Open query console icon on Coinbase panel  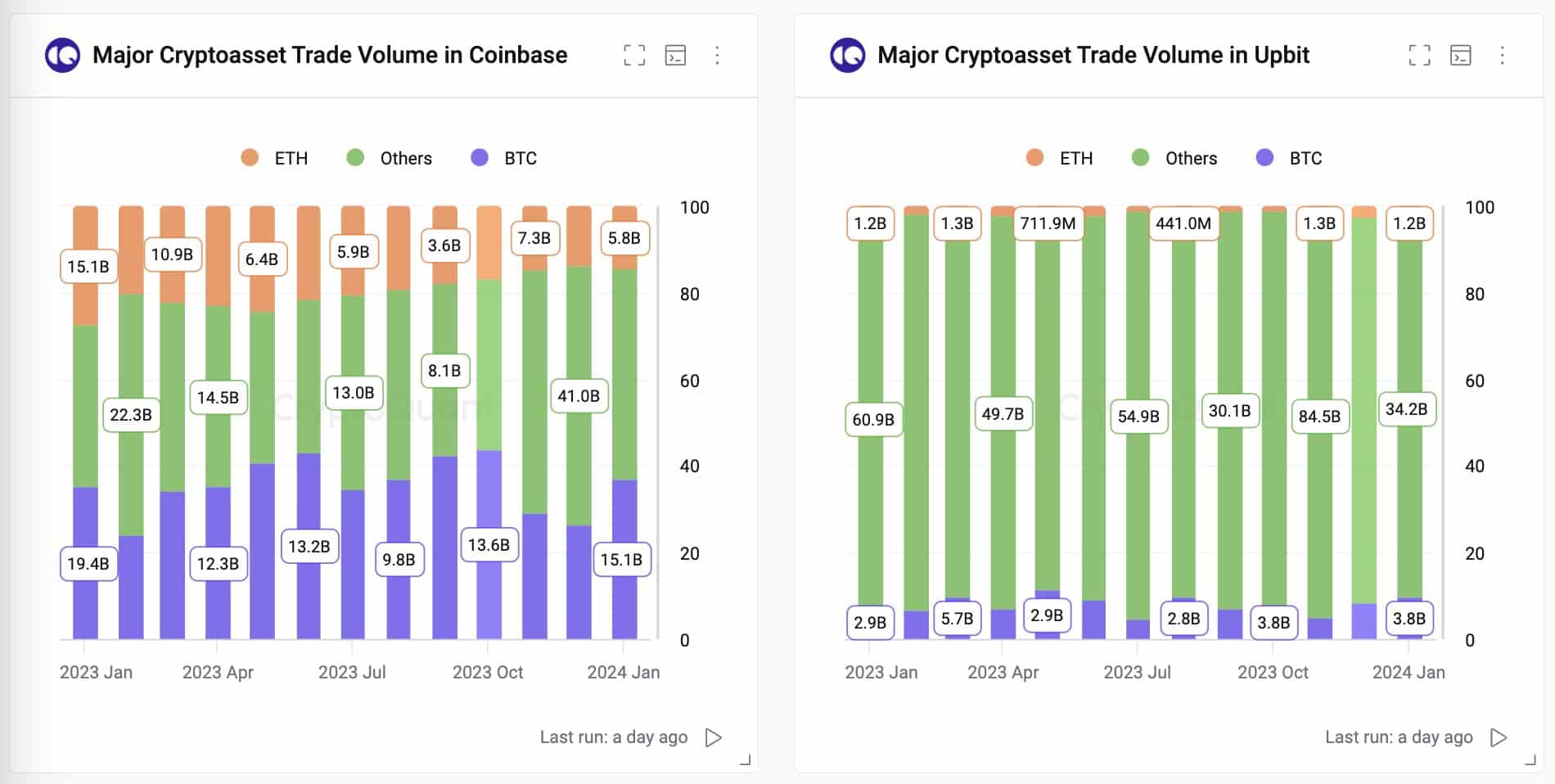point(675,55)
